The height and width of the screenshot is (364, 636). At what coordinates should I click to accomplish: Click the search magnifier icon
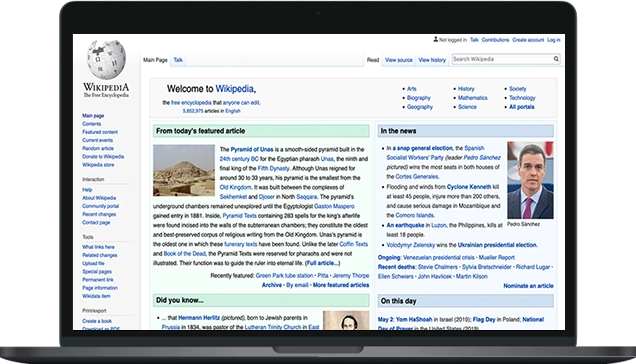[556, 59]
